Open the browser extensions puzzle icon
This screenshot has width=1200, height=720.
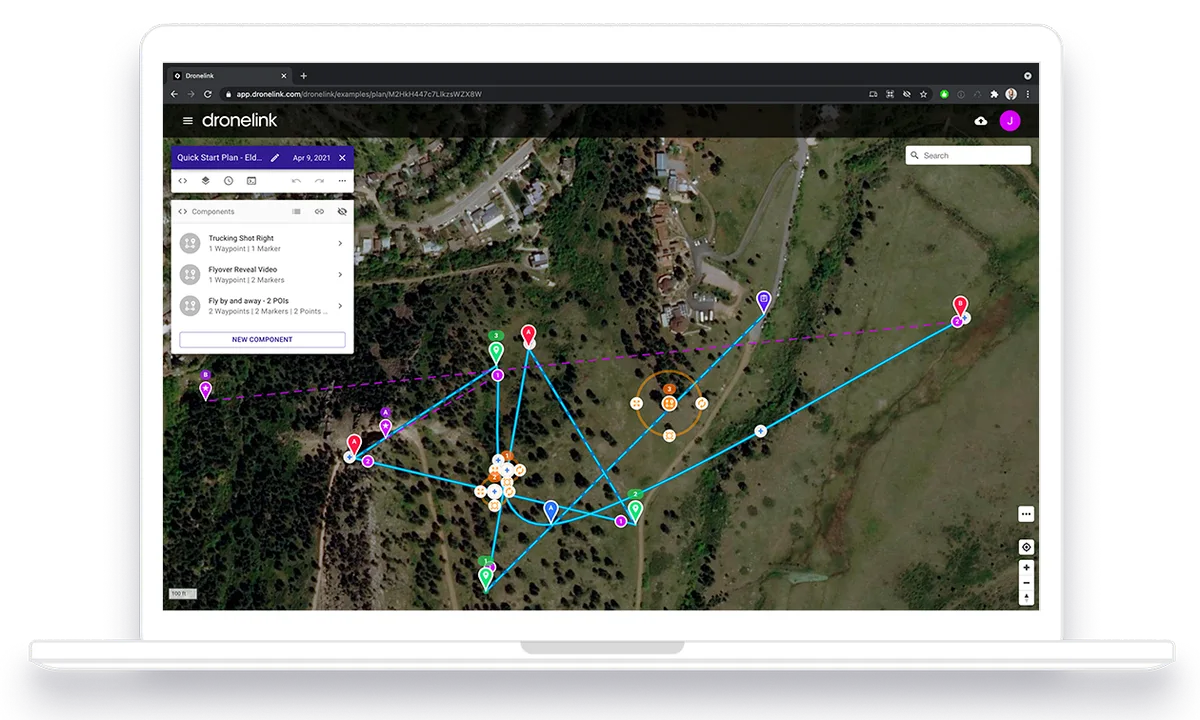[994, 94]
